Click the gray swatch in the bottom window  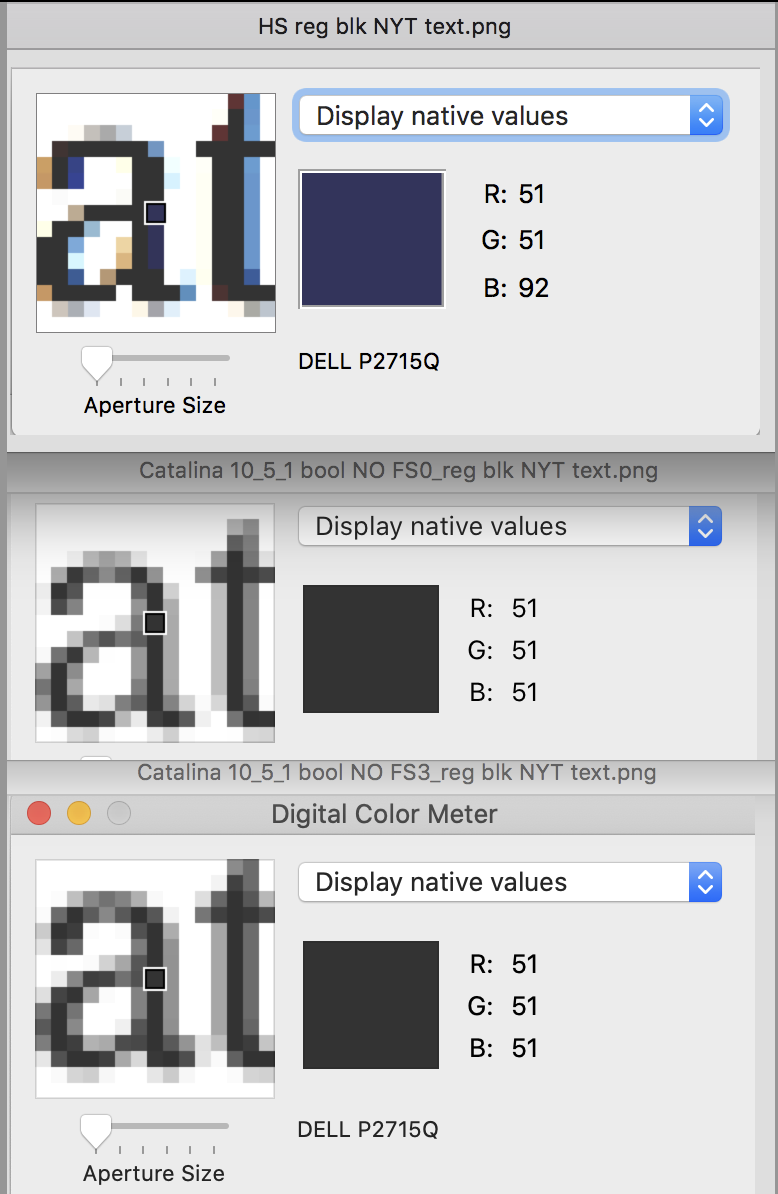tap(371, 1005)
